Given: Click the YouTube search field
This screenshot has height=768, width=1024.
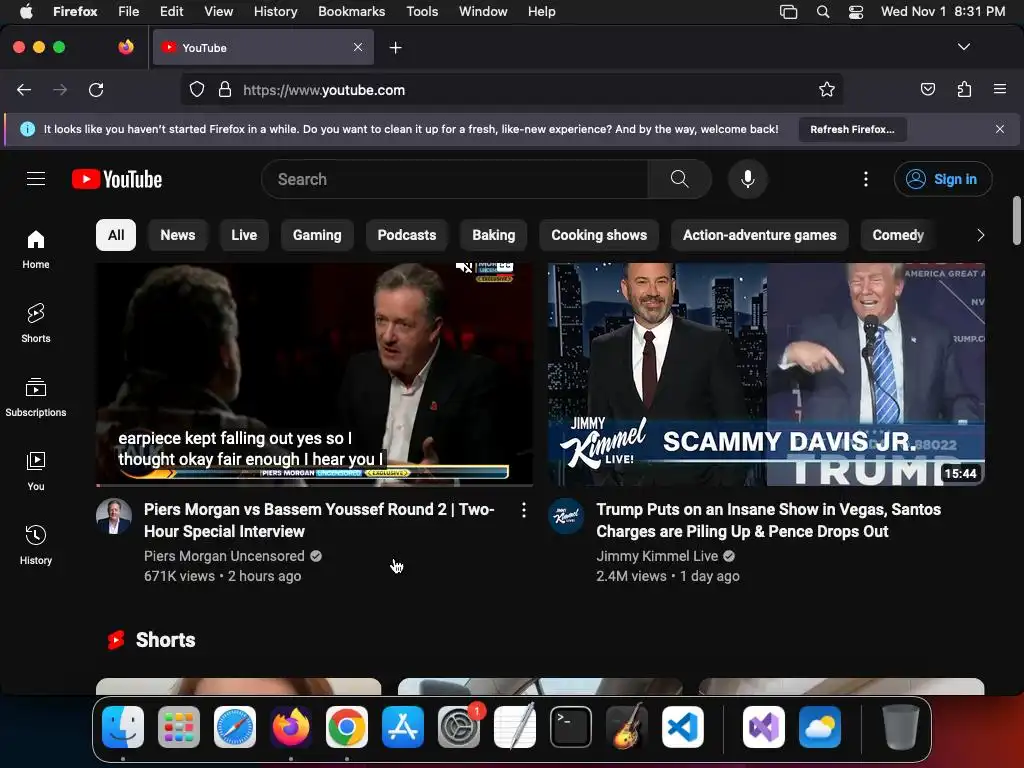Looking at the screenshot, I should (x=455, y=179).
